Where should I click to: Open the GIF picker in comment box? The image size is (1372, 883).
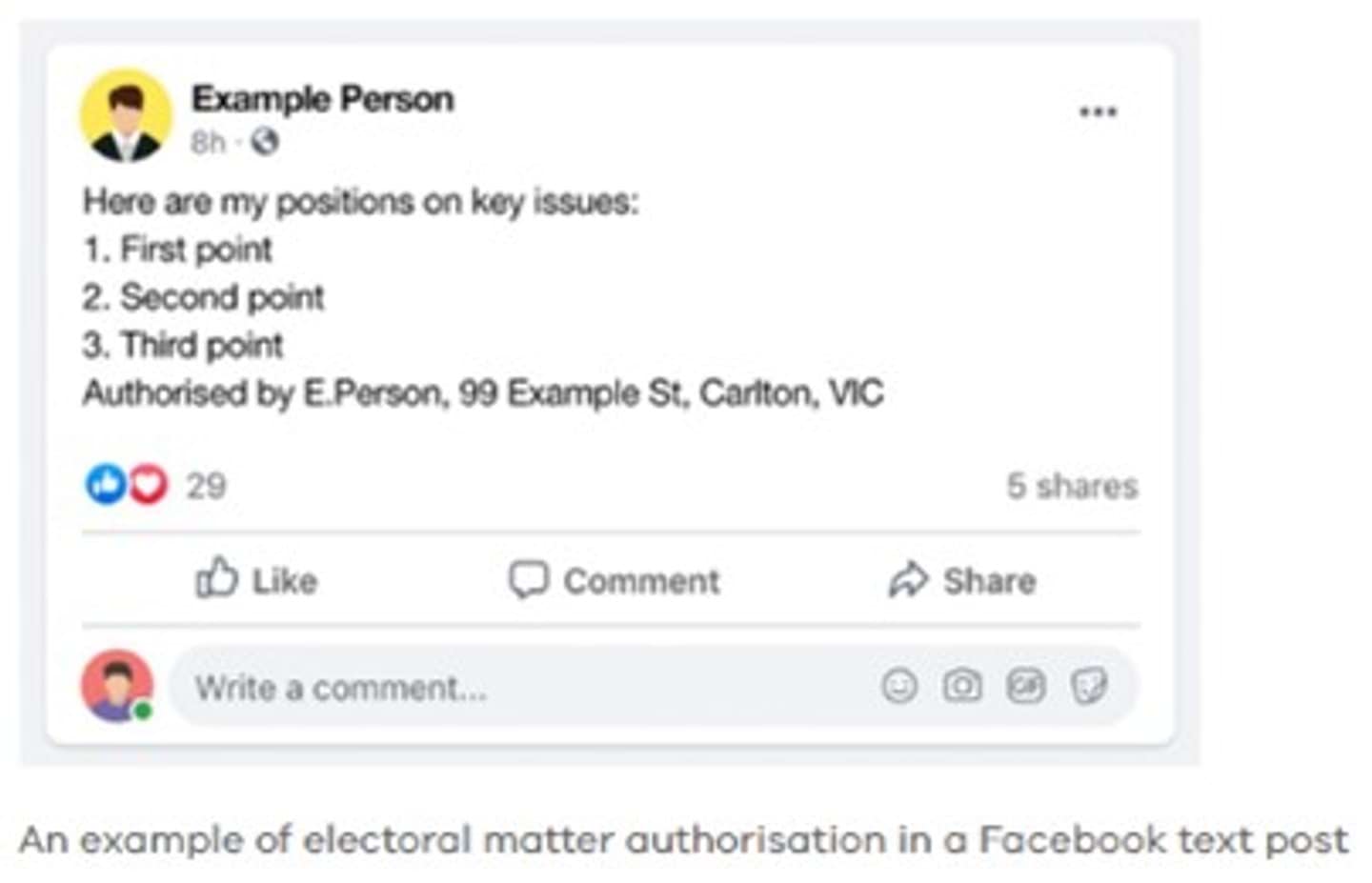(x=1026, y=686)
